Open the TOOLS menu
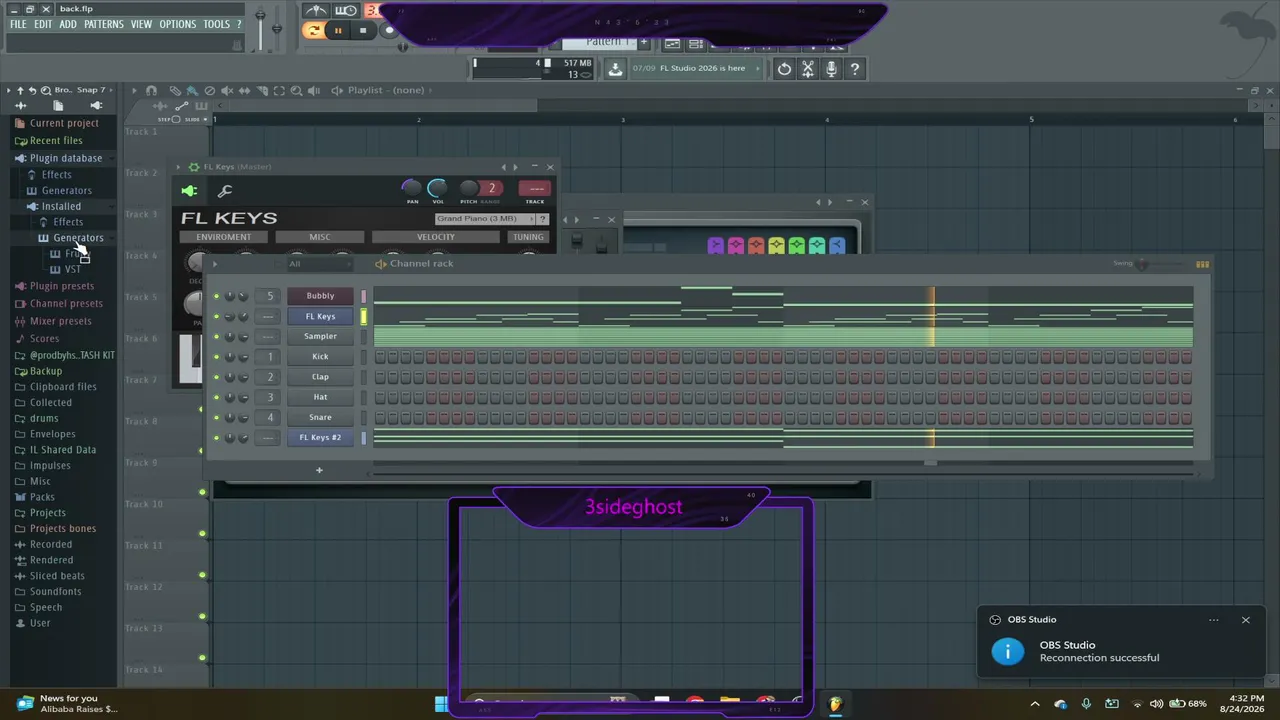This screenshot has width=1280, height=720. pos(216,24)
